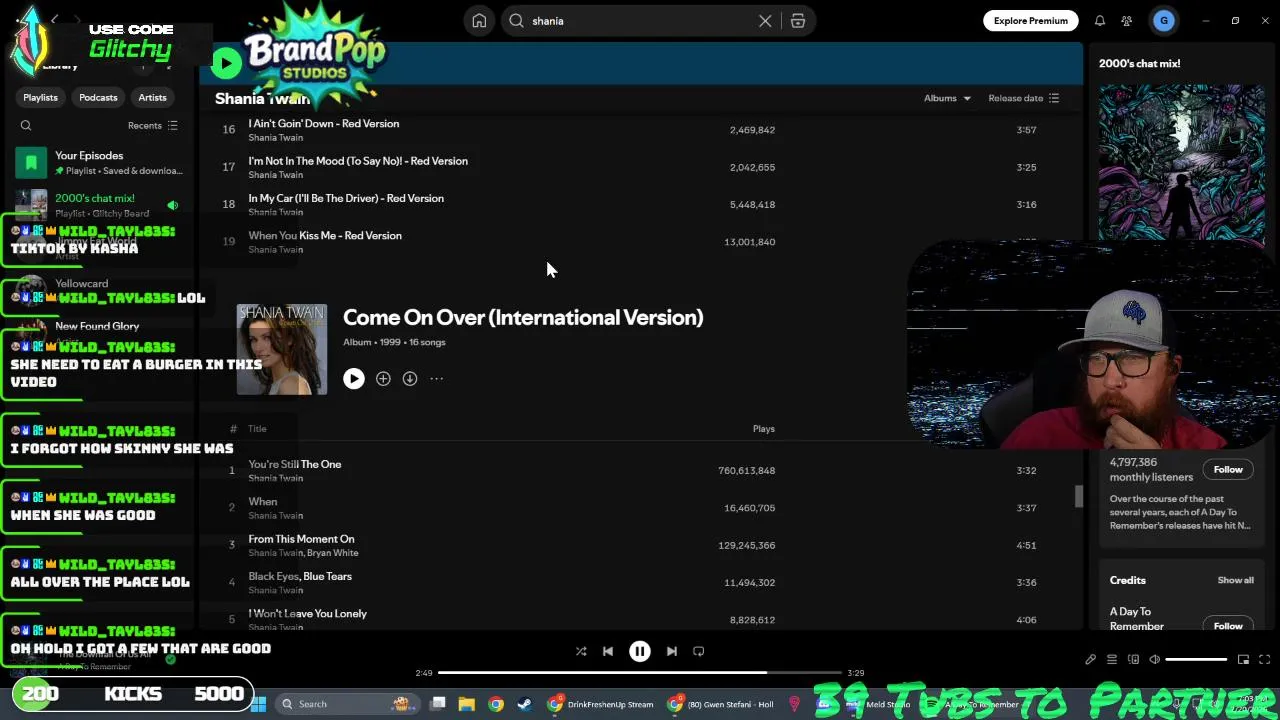This screenshot has width=1280, height=720.
Task: Open the Browse icon next to search
Action: pyautogui.click(x=798, y=21)
